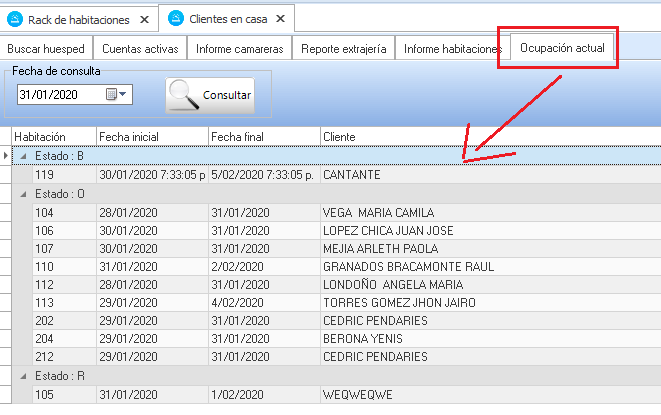Select the Informe camareras tab
Image resolution: width=661 pixels, height=415 pixels.
tap(239, 48)
